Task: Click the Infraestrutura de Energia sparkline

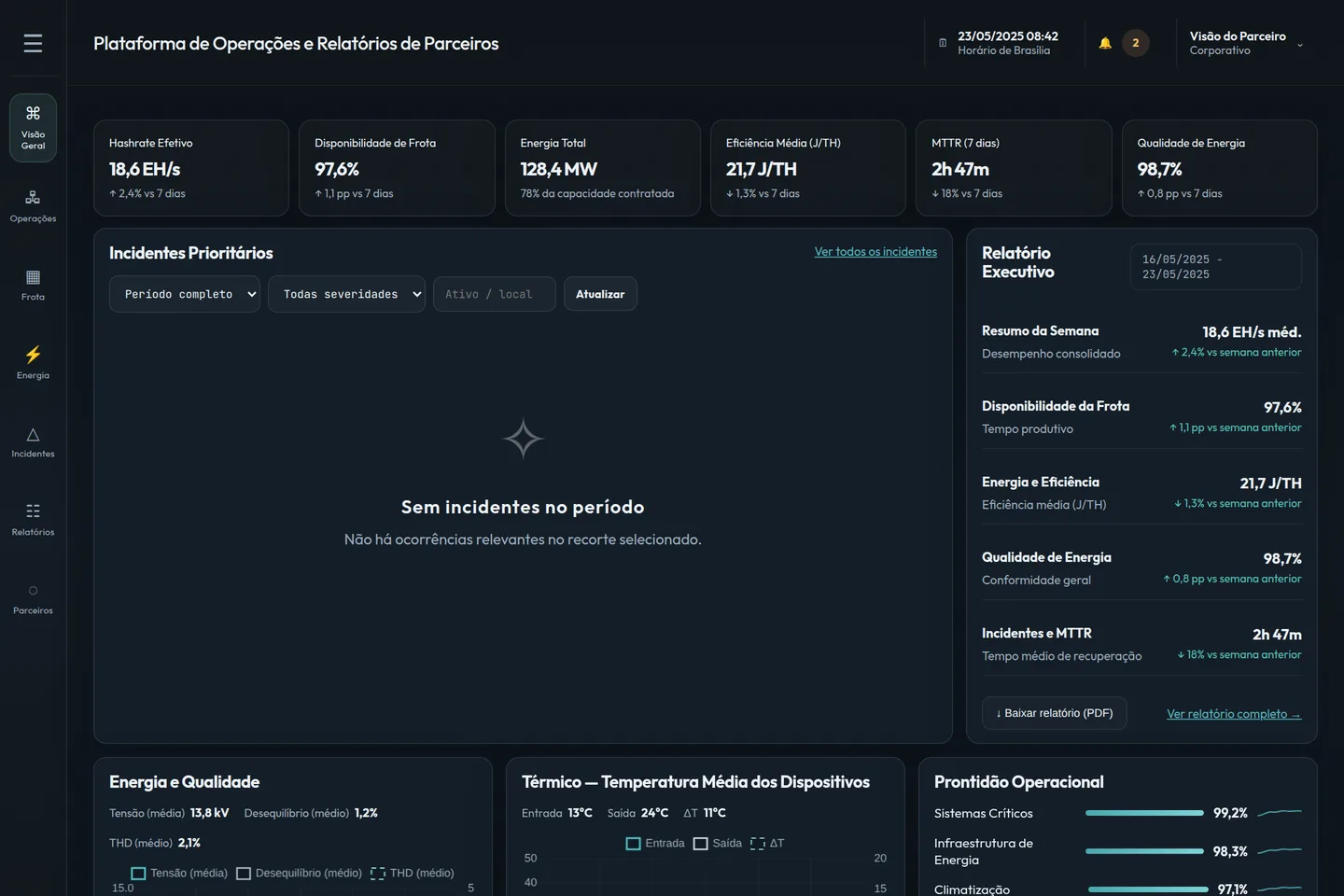Action: [x=1280, y=851]
